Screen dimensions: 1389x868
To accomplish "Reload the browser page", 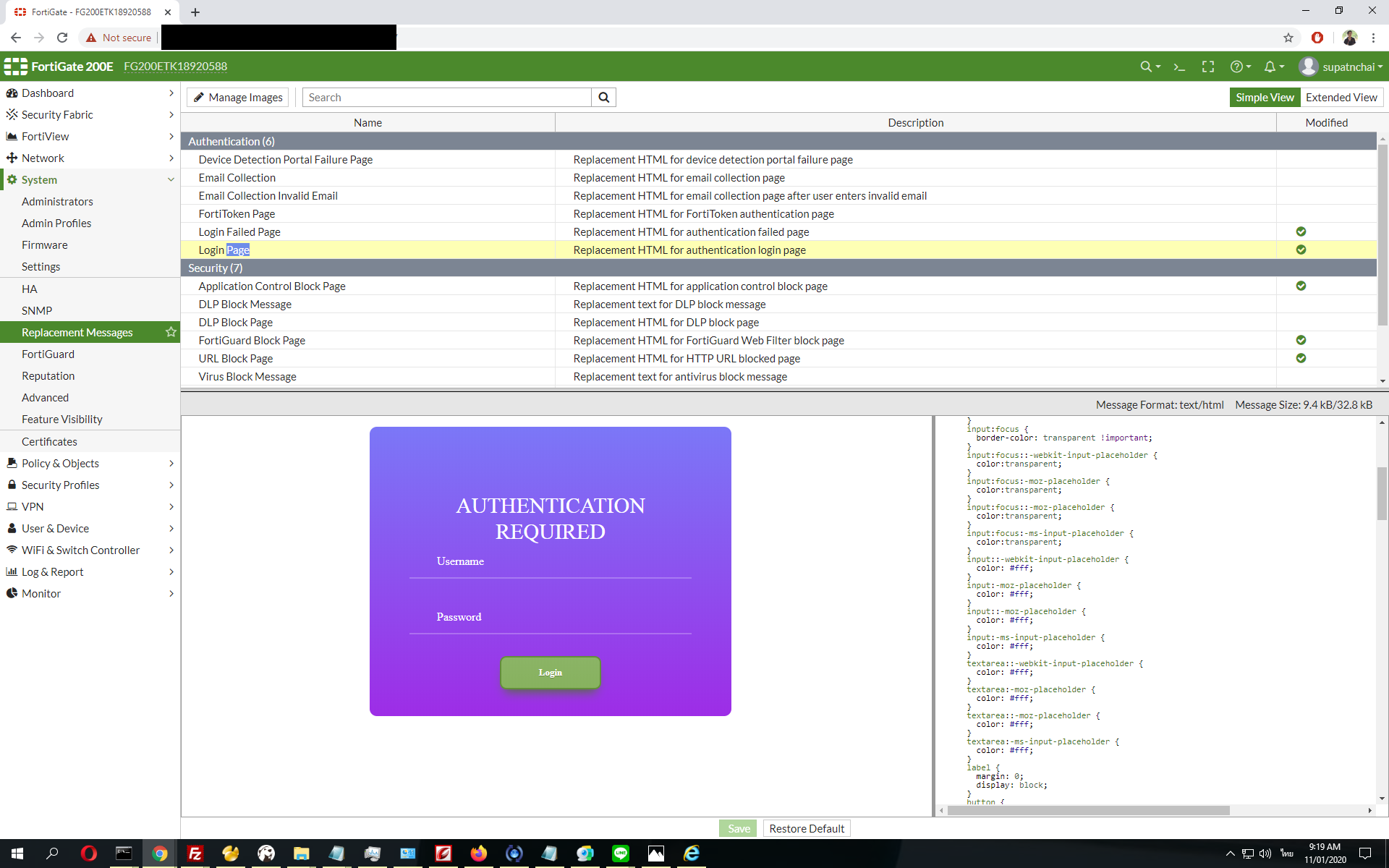I will click(63, 38).
